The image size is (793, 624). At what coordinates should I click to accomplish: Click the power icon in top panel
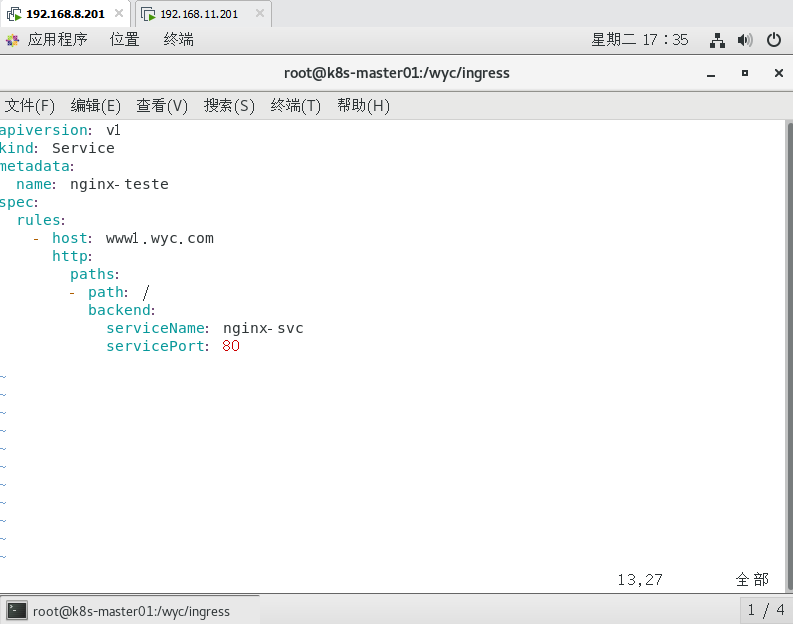[x=774, y=39]
